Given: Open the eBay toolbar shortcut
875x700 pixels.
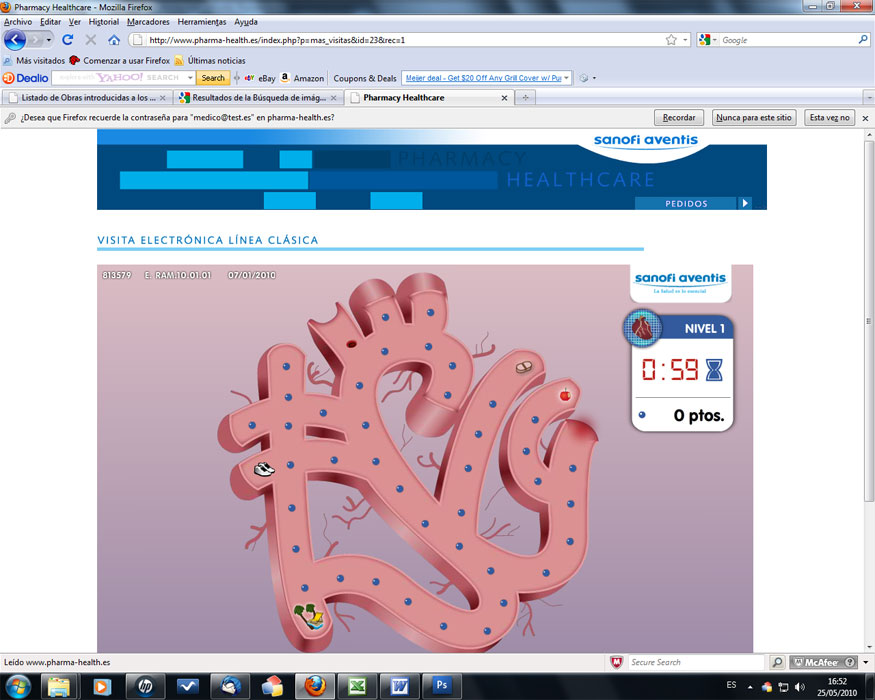Looking at the screenshot, I should (x=260, y=78).
